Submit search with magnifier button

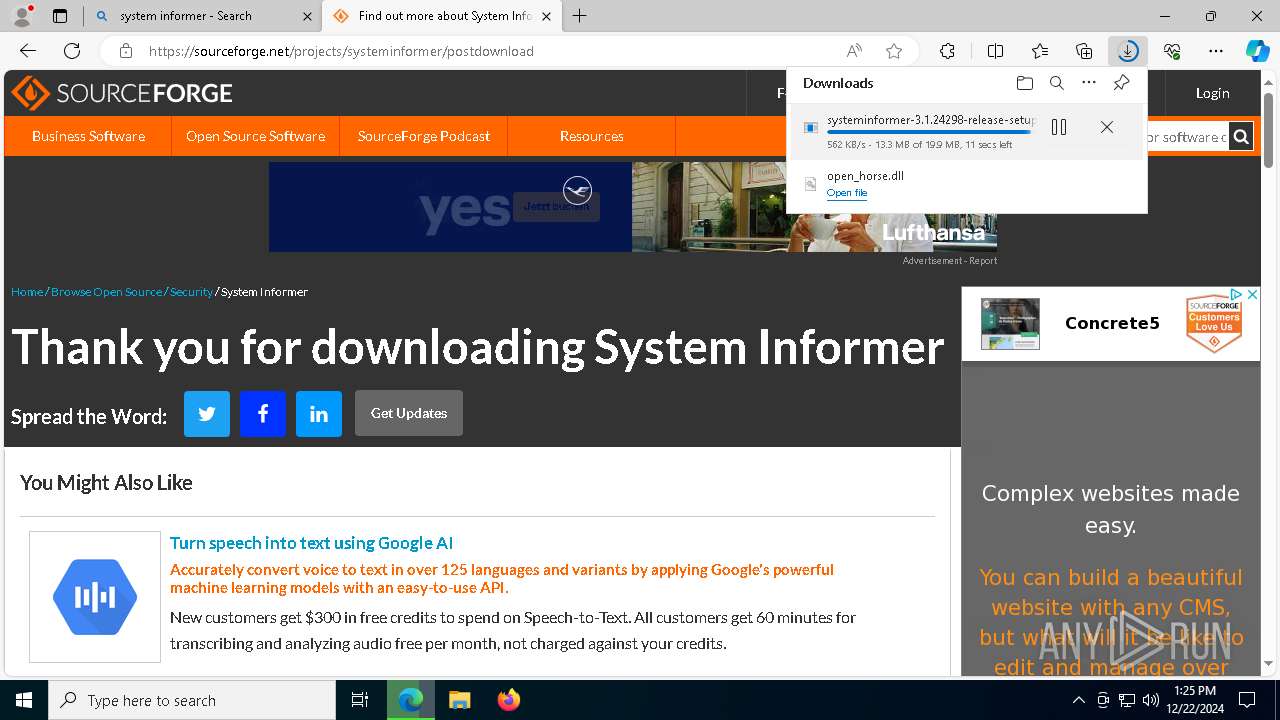coord(1241,137)
